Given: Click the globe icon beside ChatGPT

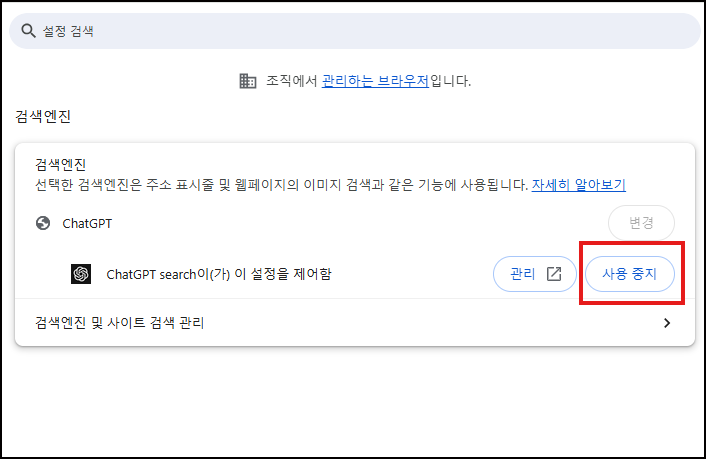Looking at the screenshot, I should [43, 223].
